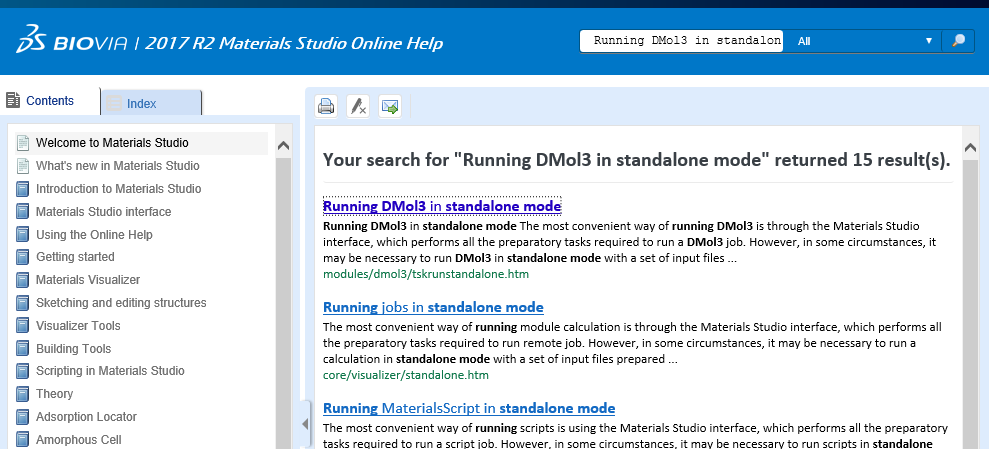
Task: Expand the Scripting in Materials Studio topic
Action: [x=110, y=371]
